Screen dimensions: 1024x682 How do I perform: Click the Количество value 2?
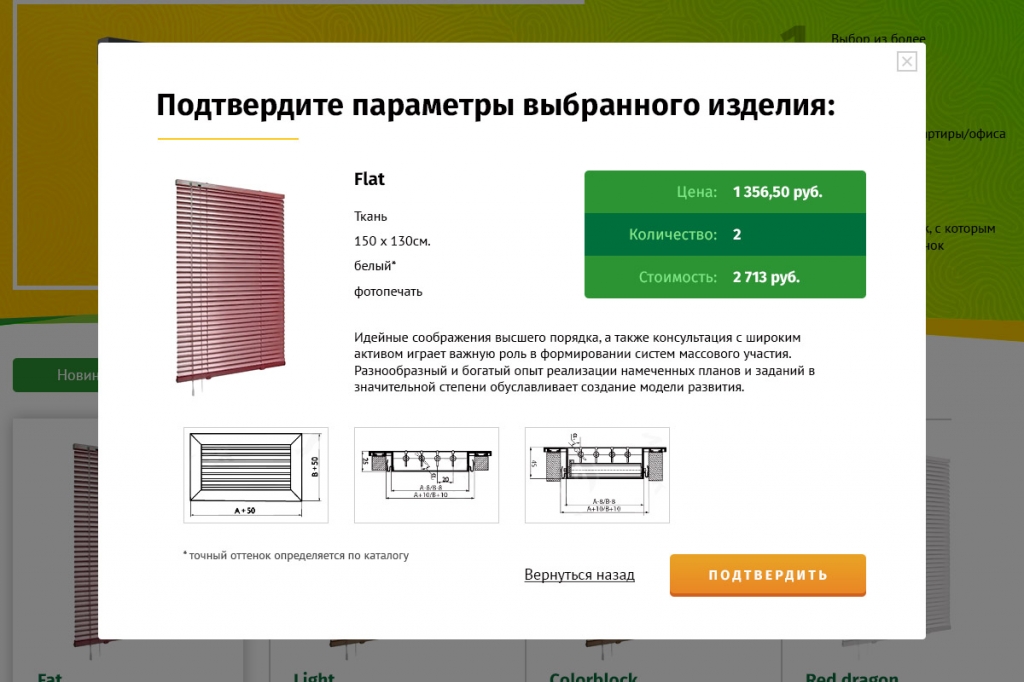737,235
